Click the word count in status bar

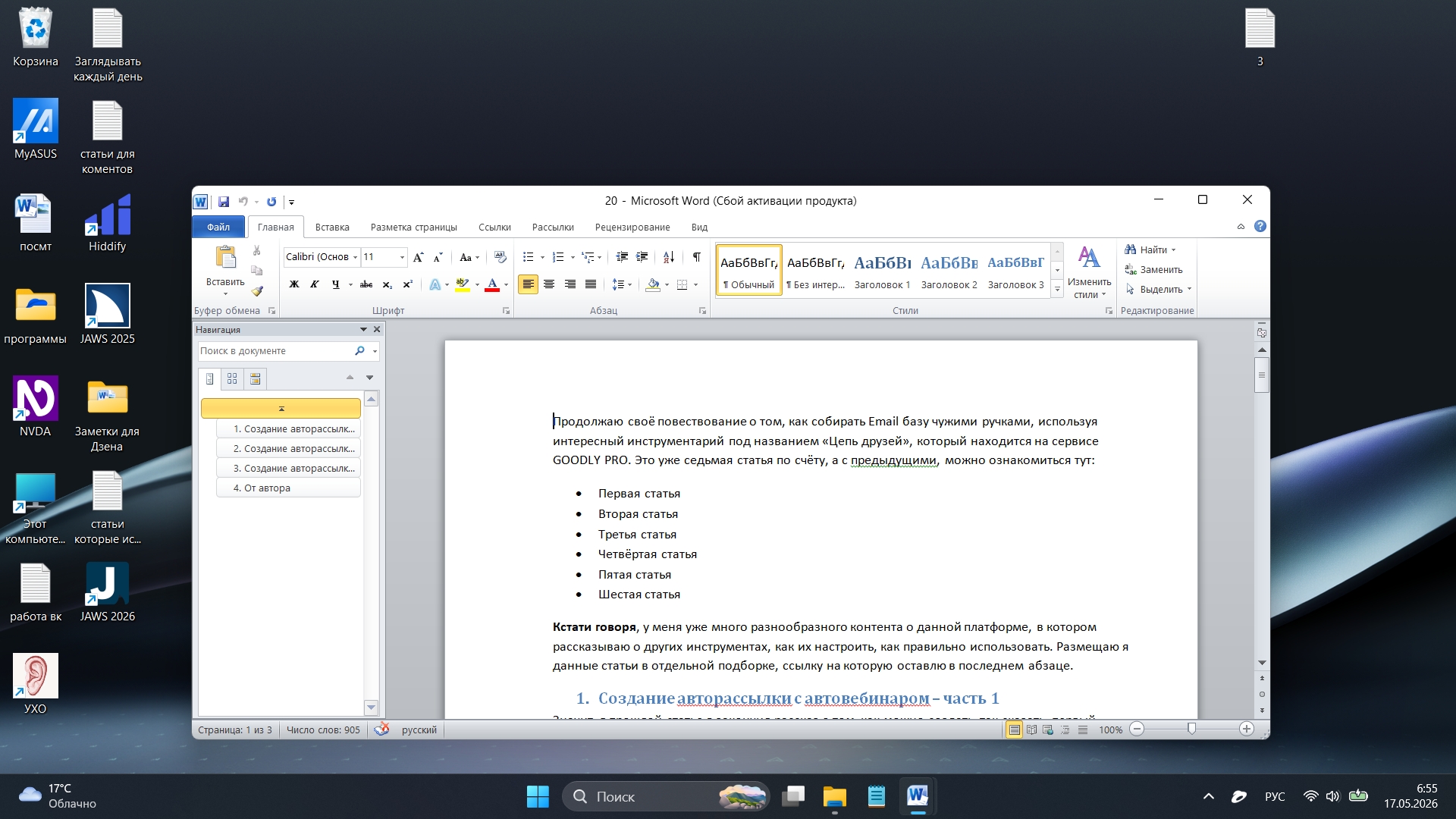pyautogui.click(x=323, y=730)
